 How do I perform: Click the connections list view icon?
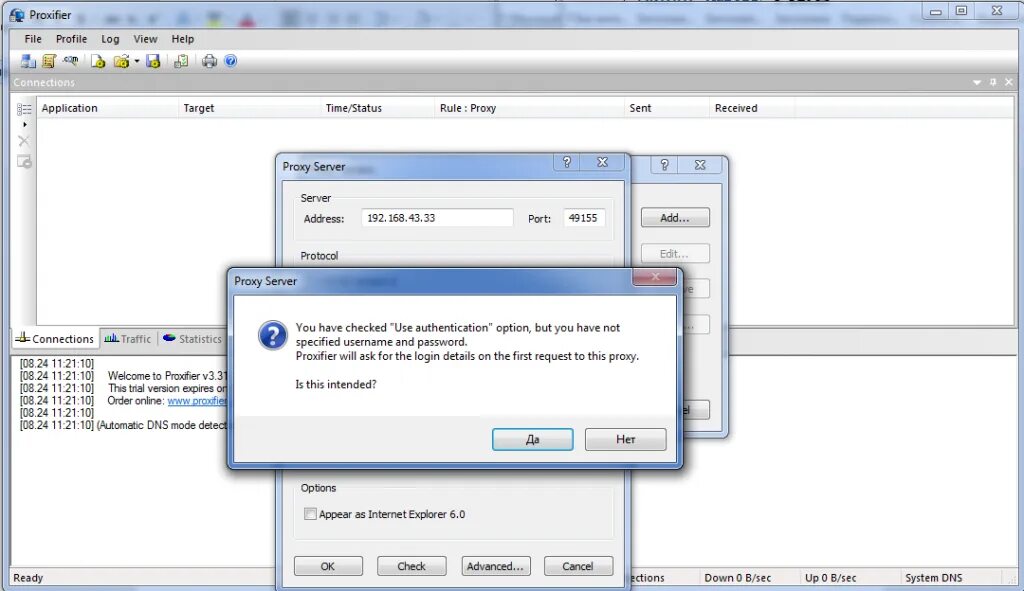[24, 109]
